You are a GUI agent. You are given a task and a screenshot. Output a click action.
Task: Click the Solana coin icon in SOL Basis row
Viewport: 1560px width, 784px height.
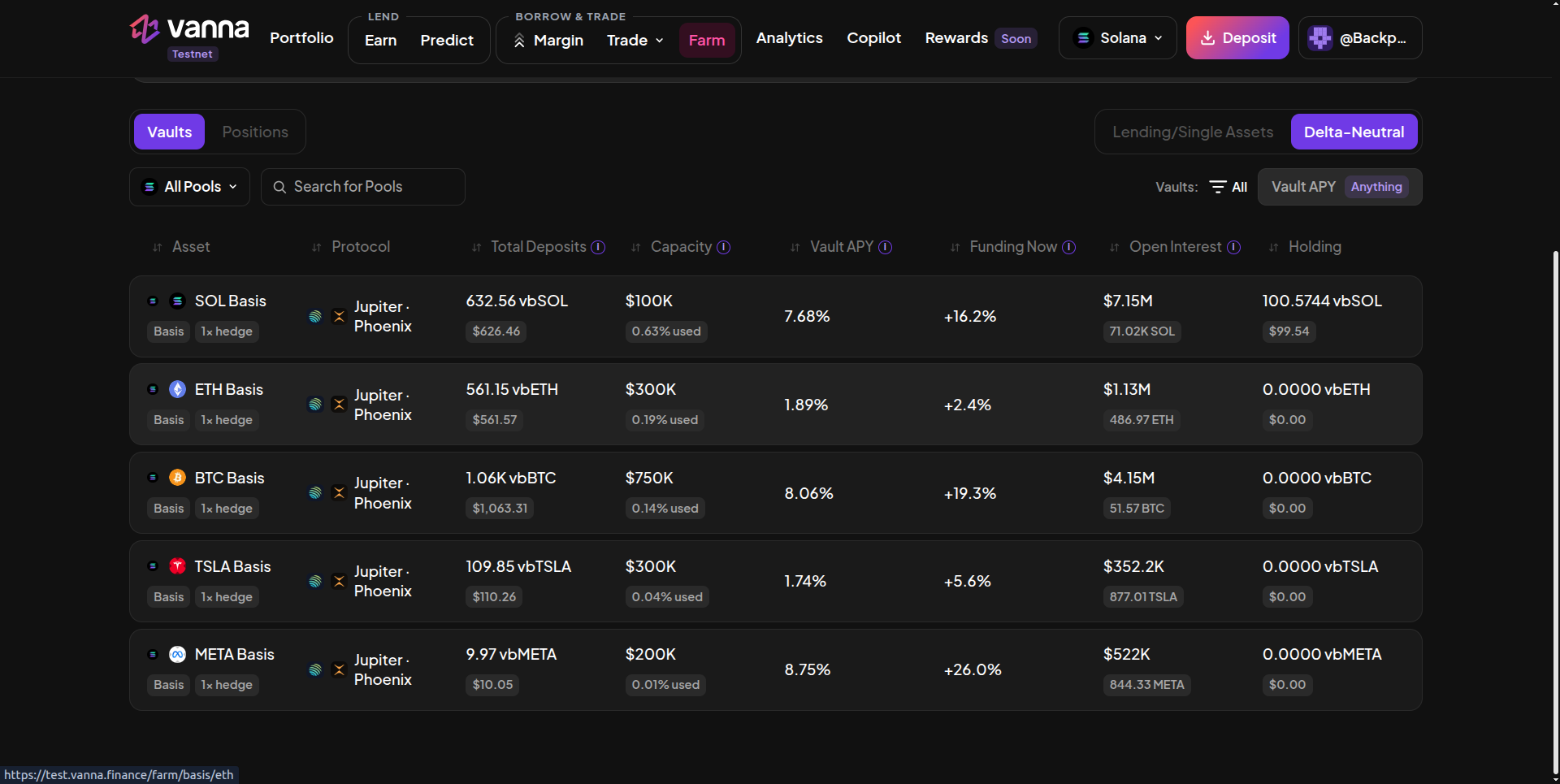pos(177,301)
